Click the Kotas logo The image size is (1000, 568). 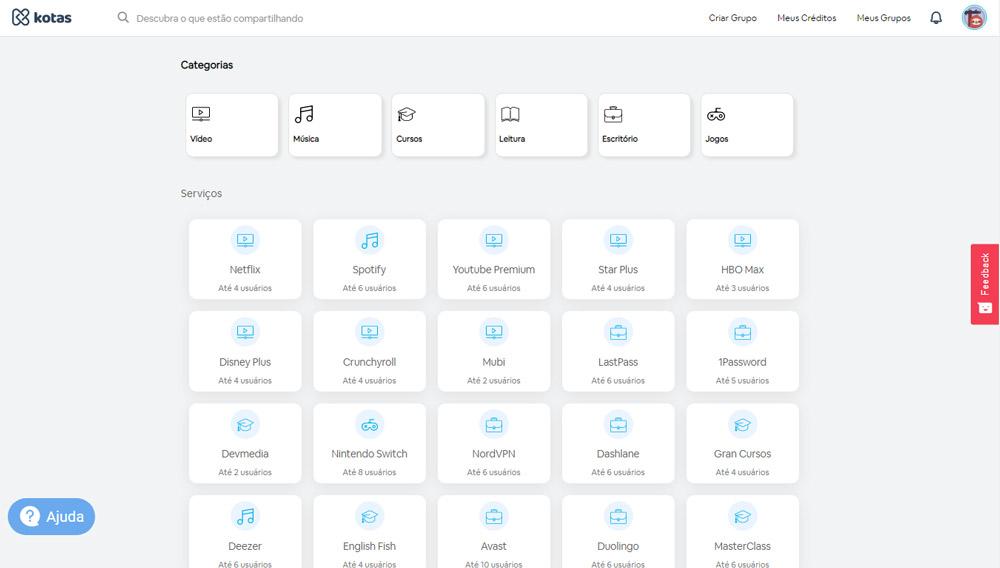click(x=41, y=17)
